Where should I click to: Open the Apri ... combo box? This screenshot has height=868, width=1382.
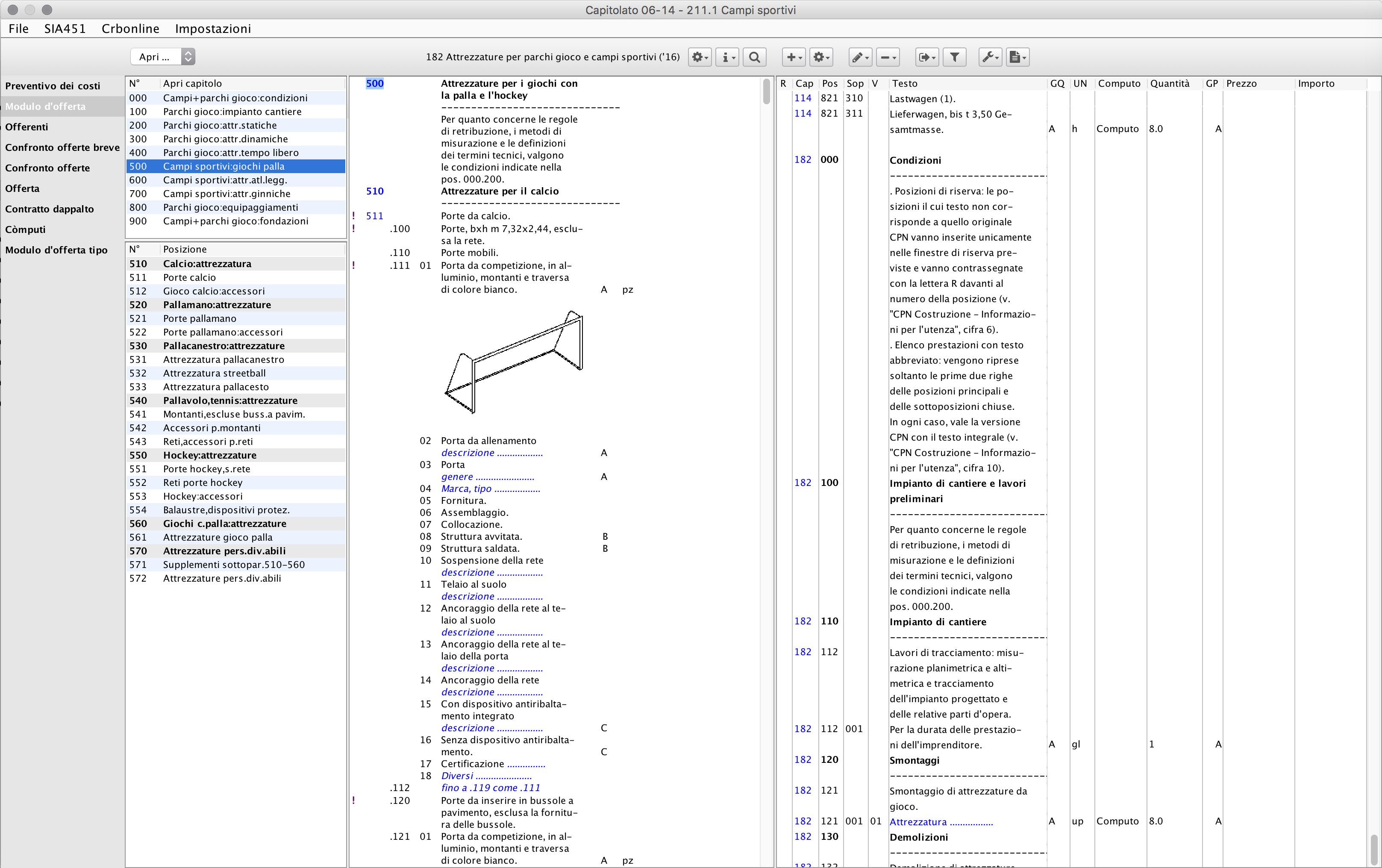click(x=163, y=57)
